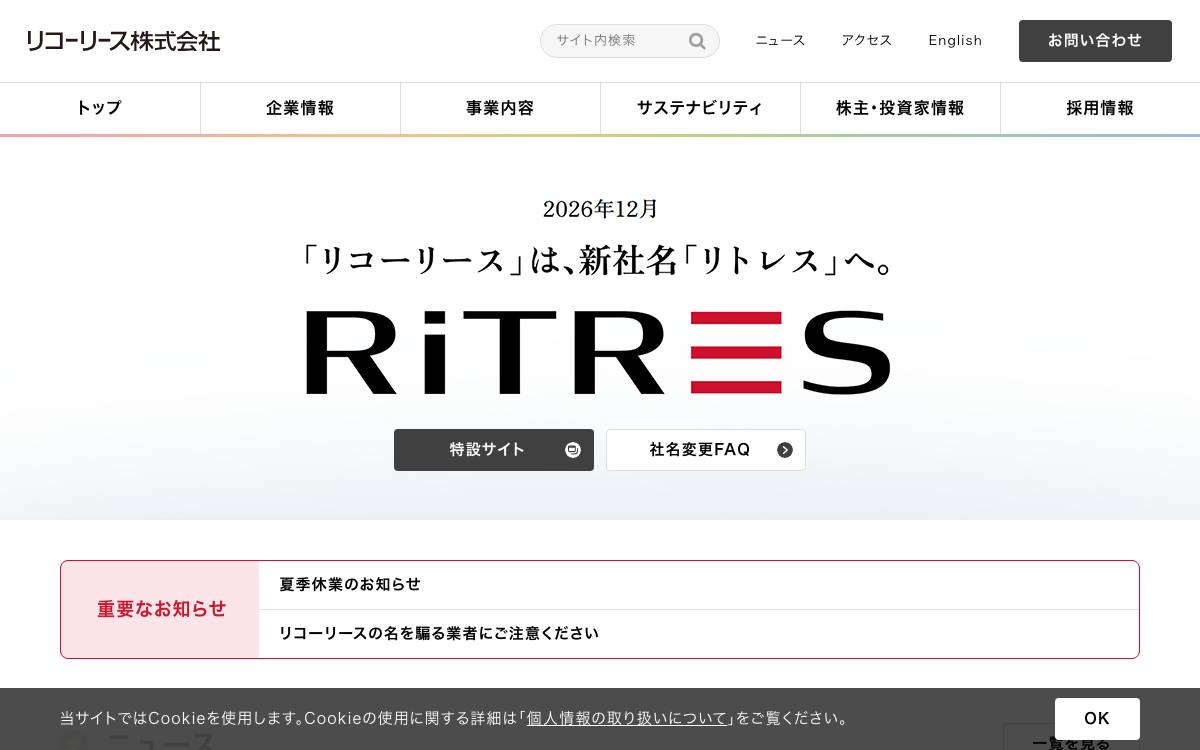Open the 事業内容 navigation menu
Image resolution: width=1200 pixels, height=750 pixels.
coord(500,108)
